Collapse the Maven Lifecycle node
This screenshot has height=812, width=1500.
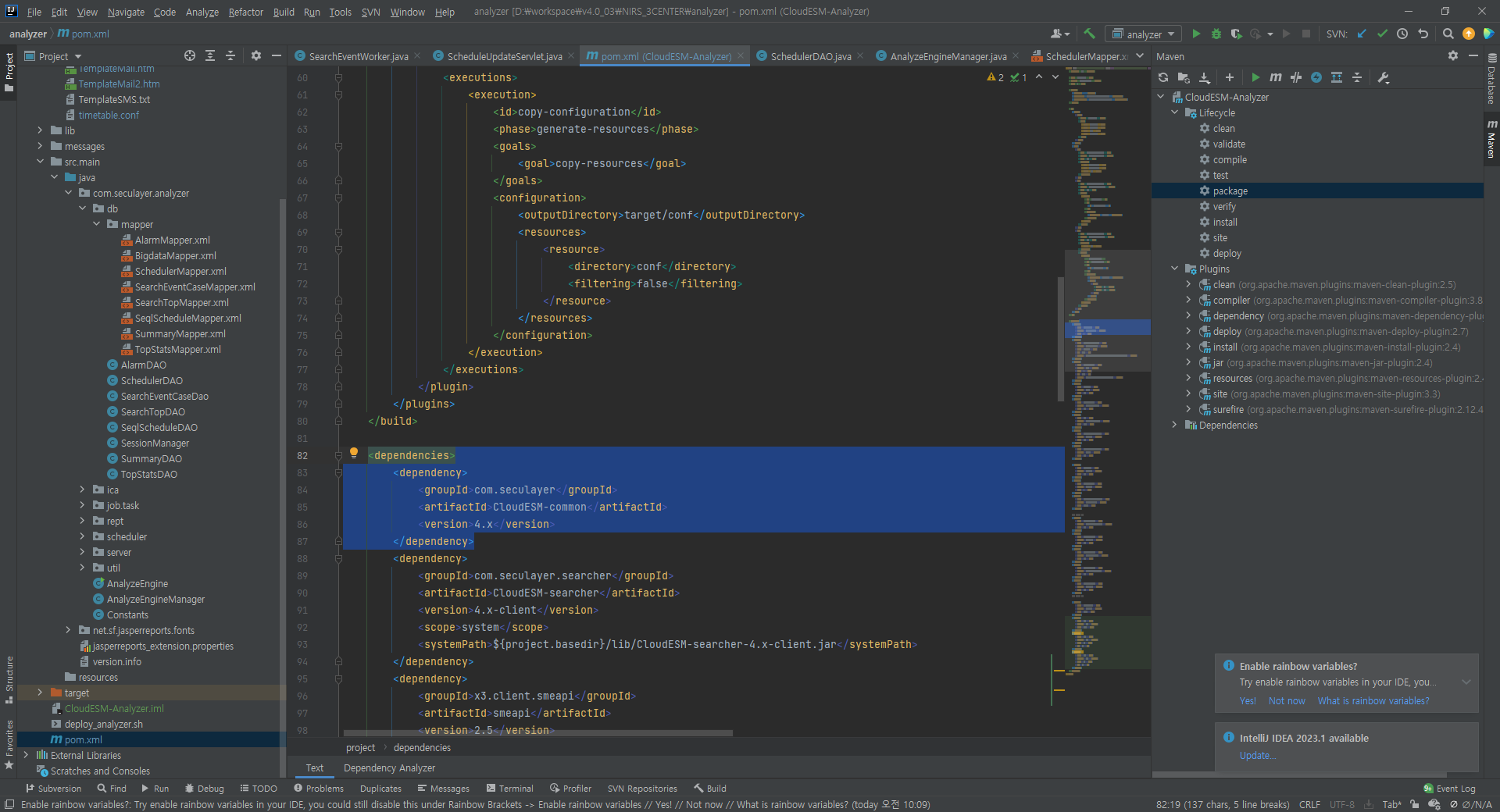point(1174,112)
